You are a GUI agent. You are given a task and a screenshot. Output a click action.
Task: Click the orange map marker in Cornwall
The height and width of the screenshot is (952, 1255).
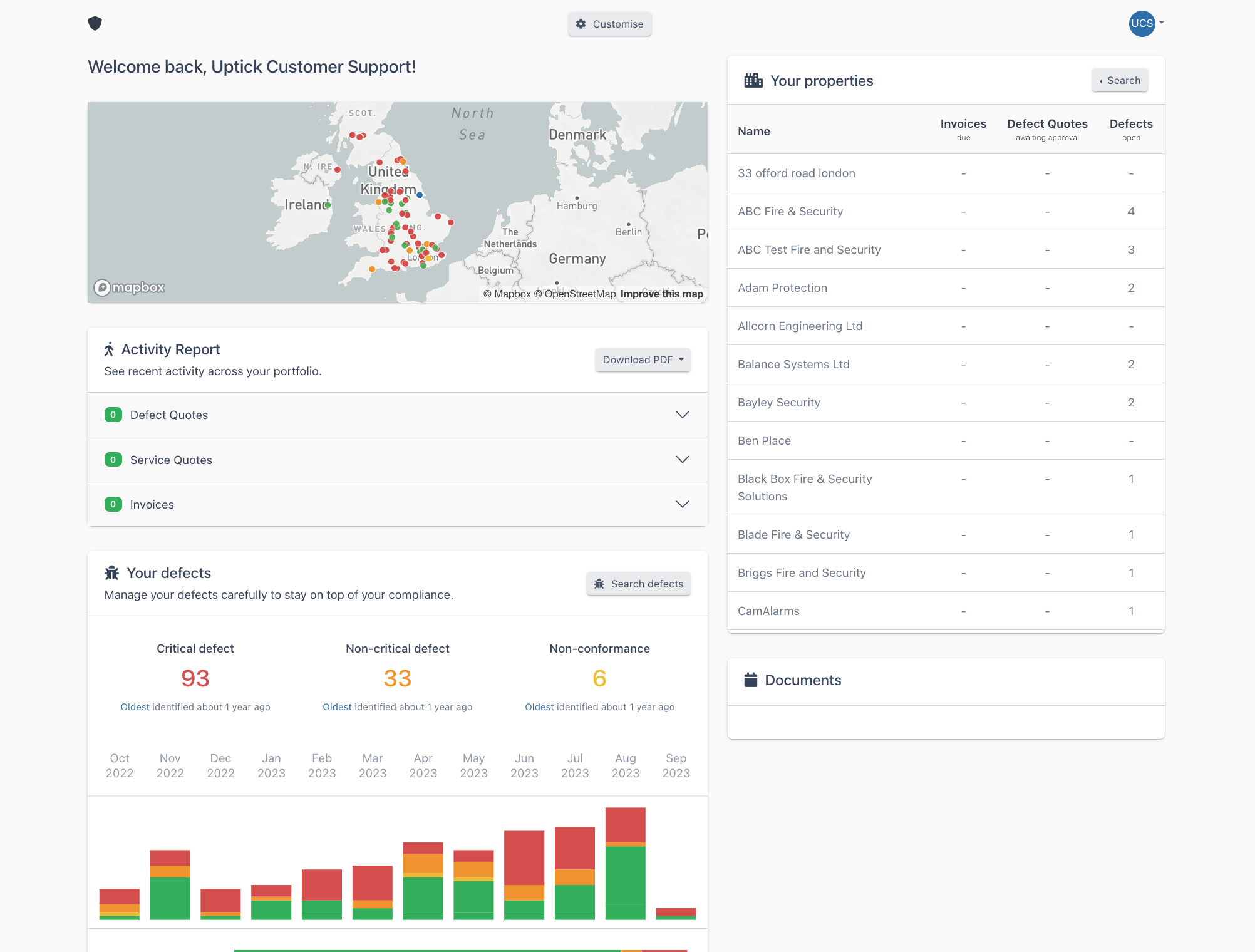[x=372, y=269]
